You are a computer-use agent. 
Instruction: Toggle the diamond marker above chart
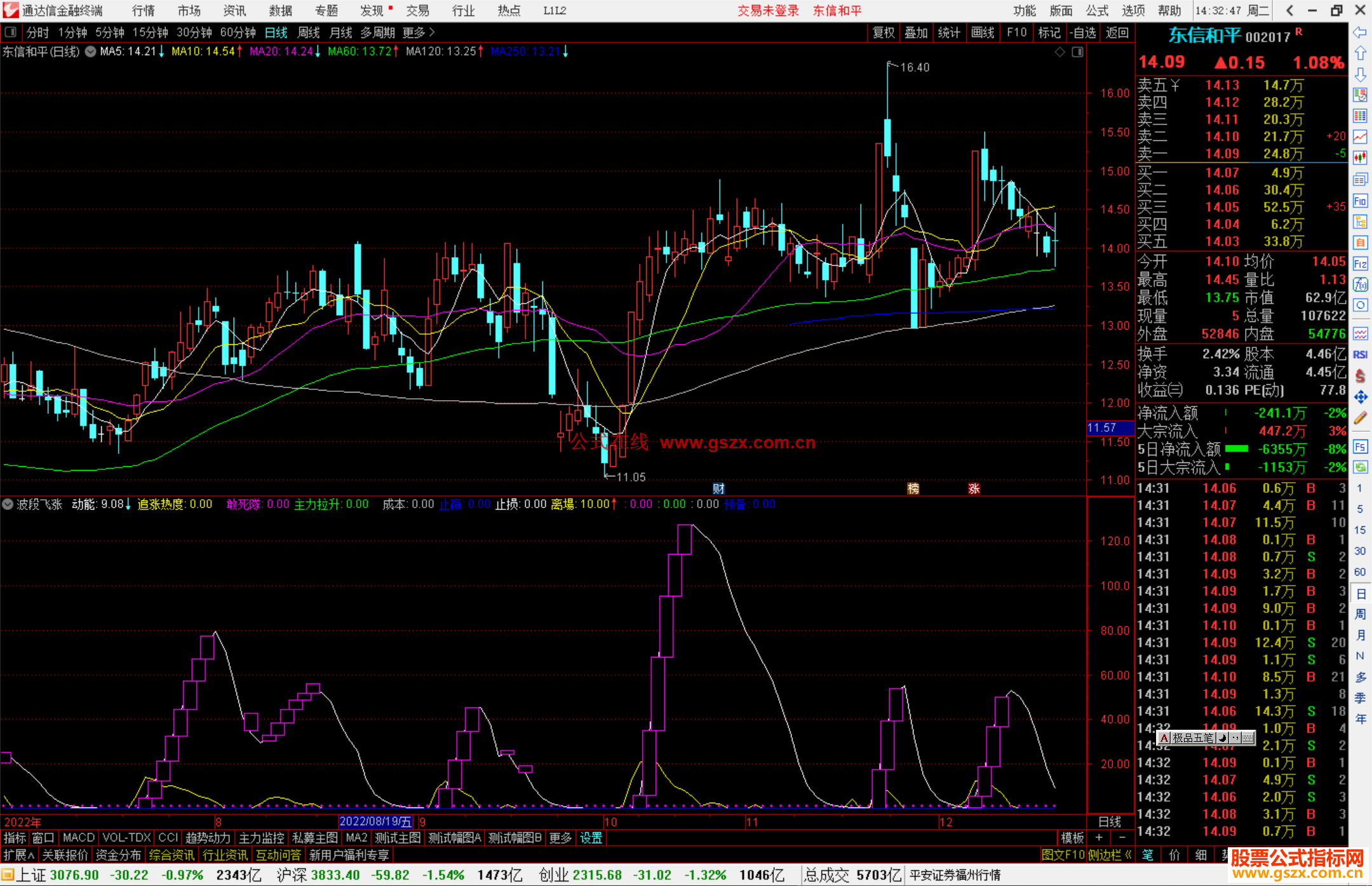[1059, 52]
